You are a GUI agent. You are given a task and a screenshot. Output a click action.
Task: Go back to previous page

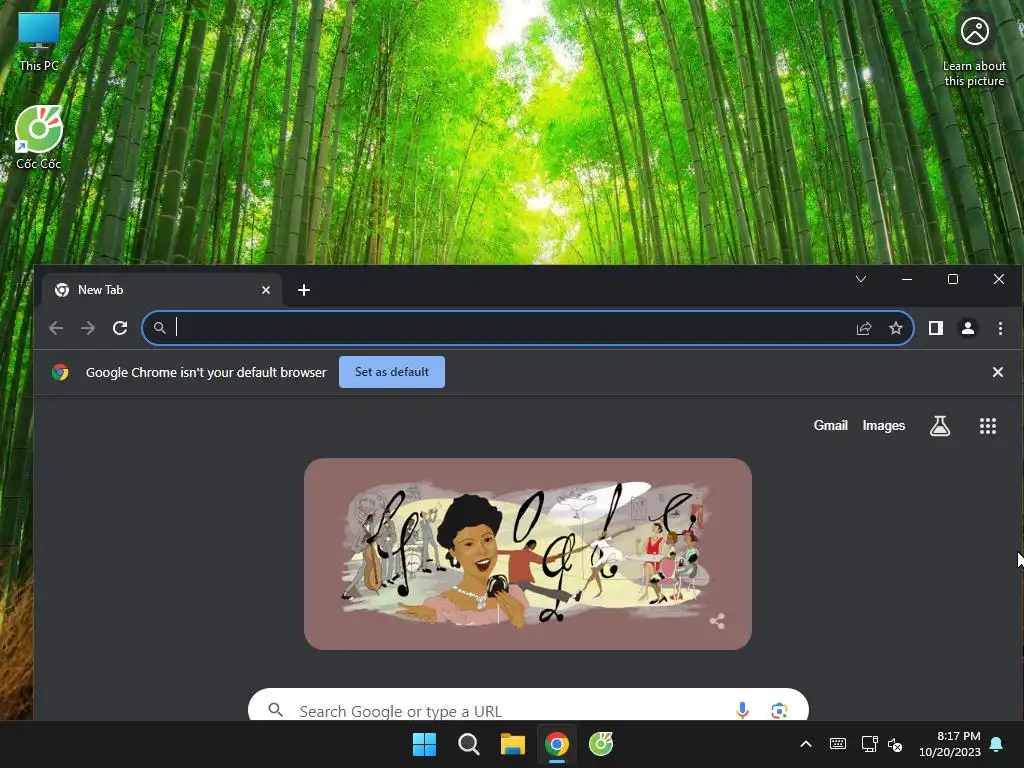click(x=56, y=328)
